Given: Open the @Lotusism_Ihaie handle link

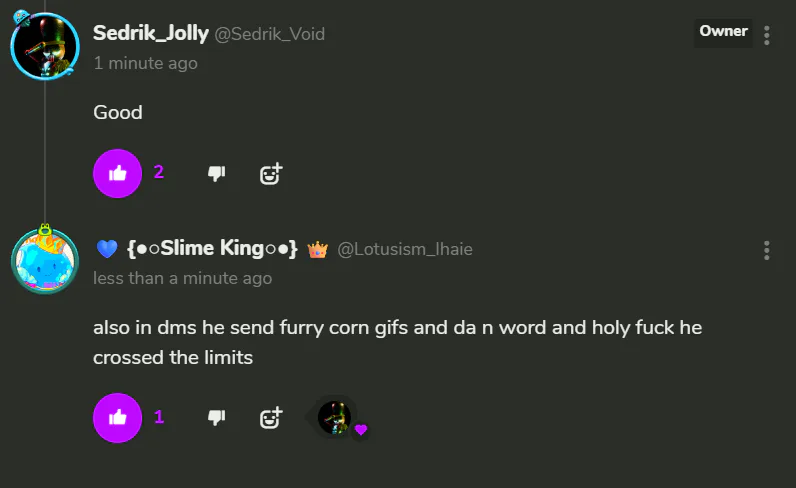Looking at the screenshot, I should [x=405, y=249].
